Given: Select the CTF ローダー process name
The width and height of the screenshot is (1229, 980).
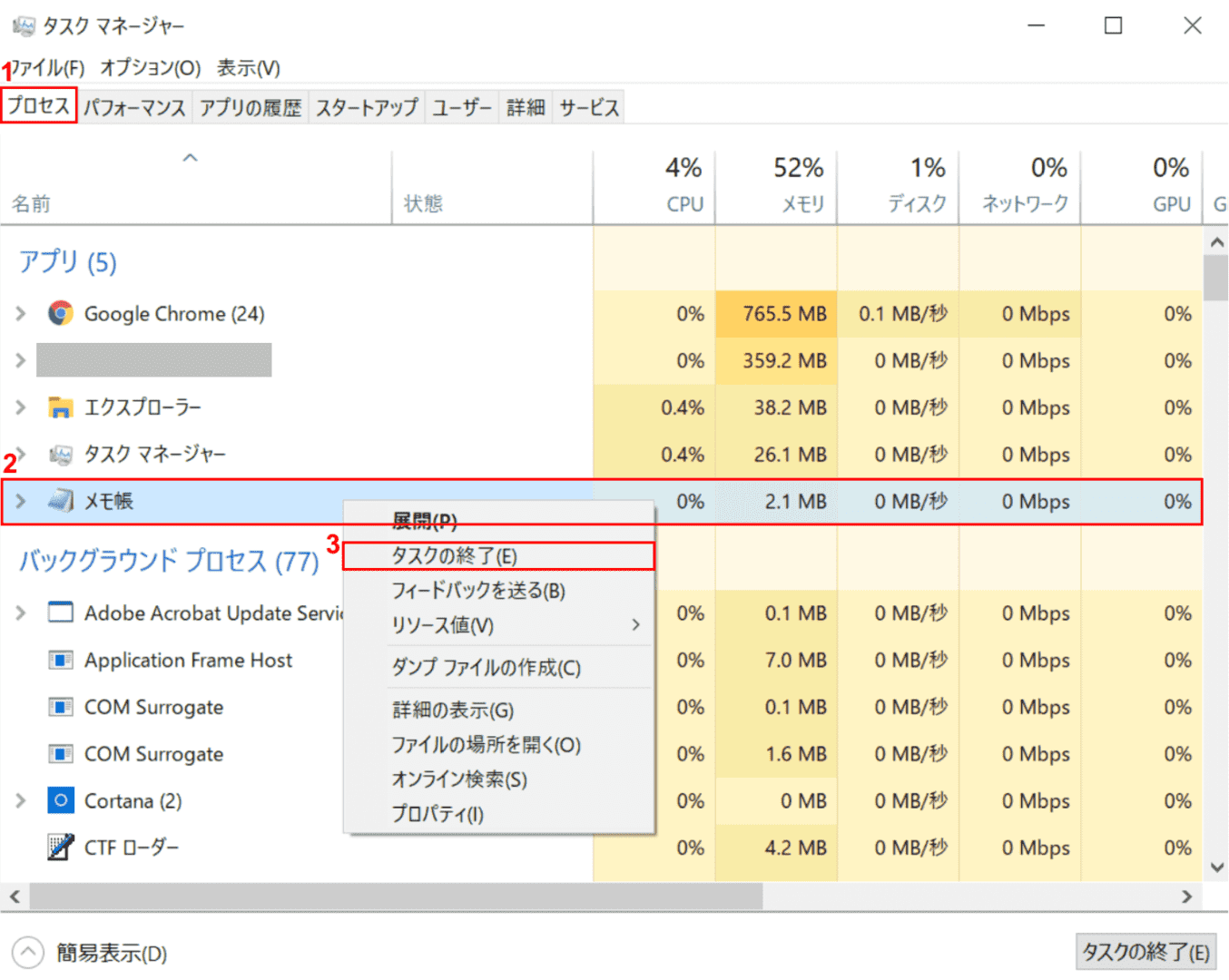Looking at the screenshot, I should tap(132, 848).
